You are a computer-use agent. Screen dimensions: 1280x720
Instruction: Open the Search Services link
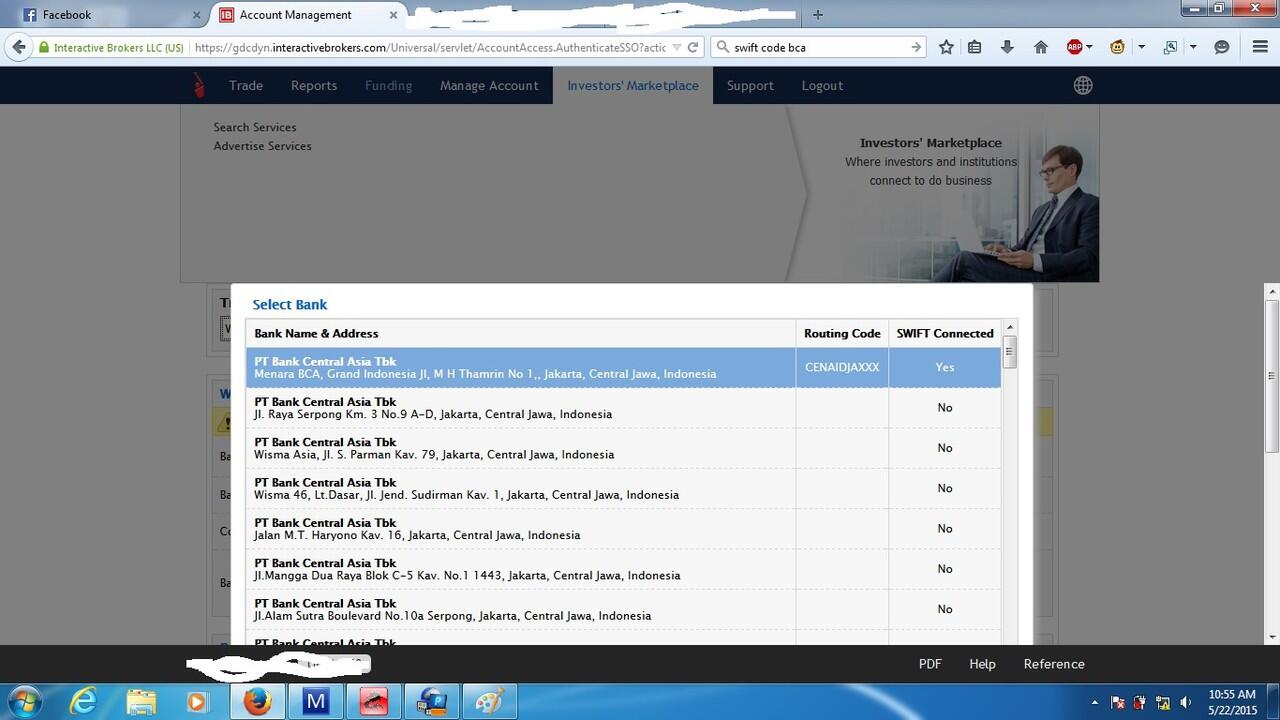click(x=255, y=127)
